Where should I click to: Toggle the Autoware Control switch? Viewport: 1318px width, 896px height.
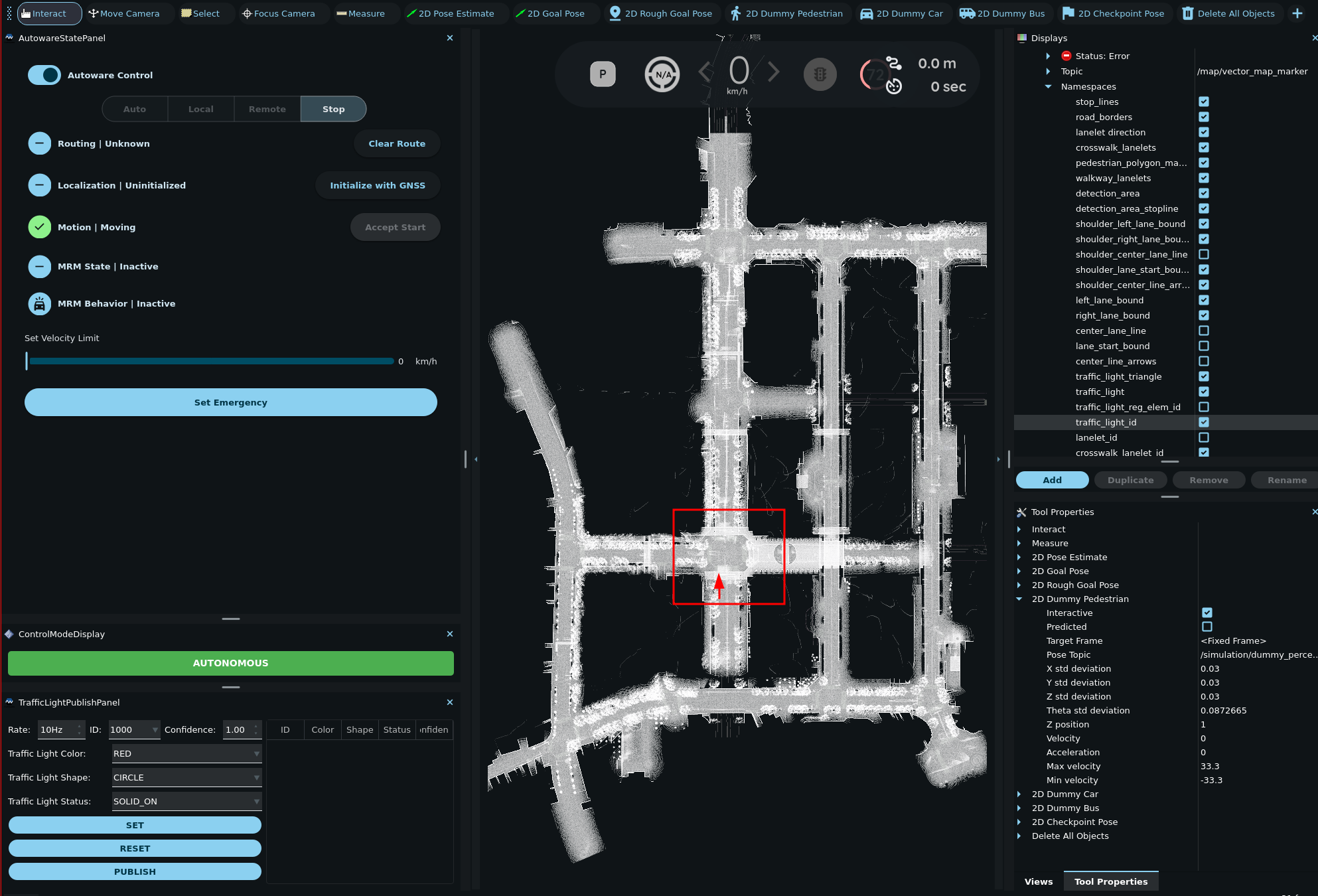[x=44, y=75]
